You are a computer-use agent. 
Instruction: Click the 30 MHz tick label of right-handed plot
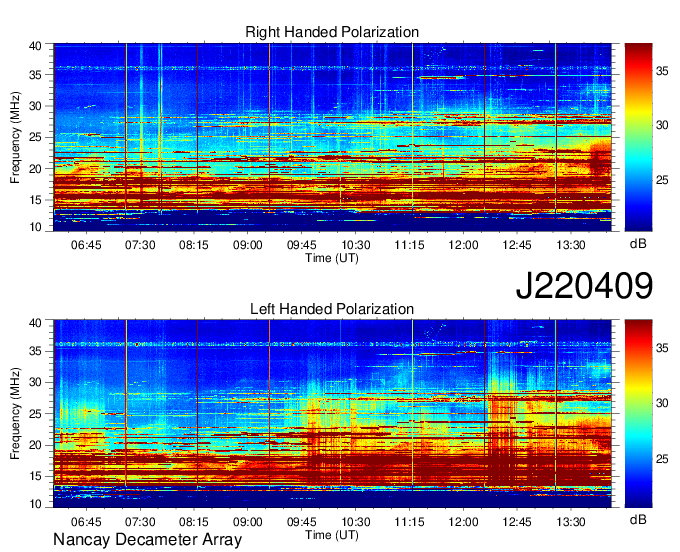pos(36,106)
